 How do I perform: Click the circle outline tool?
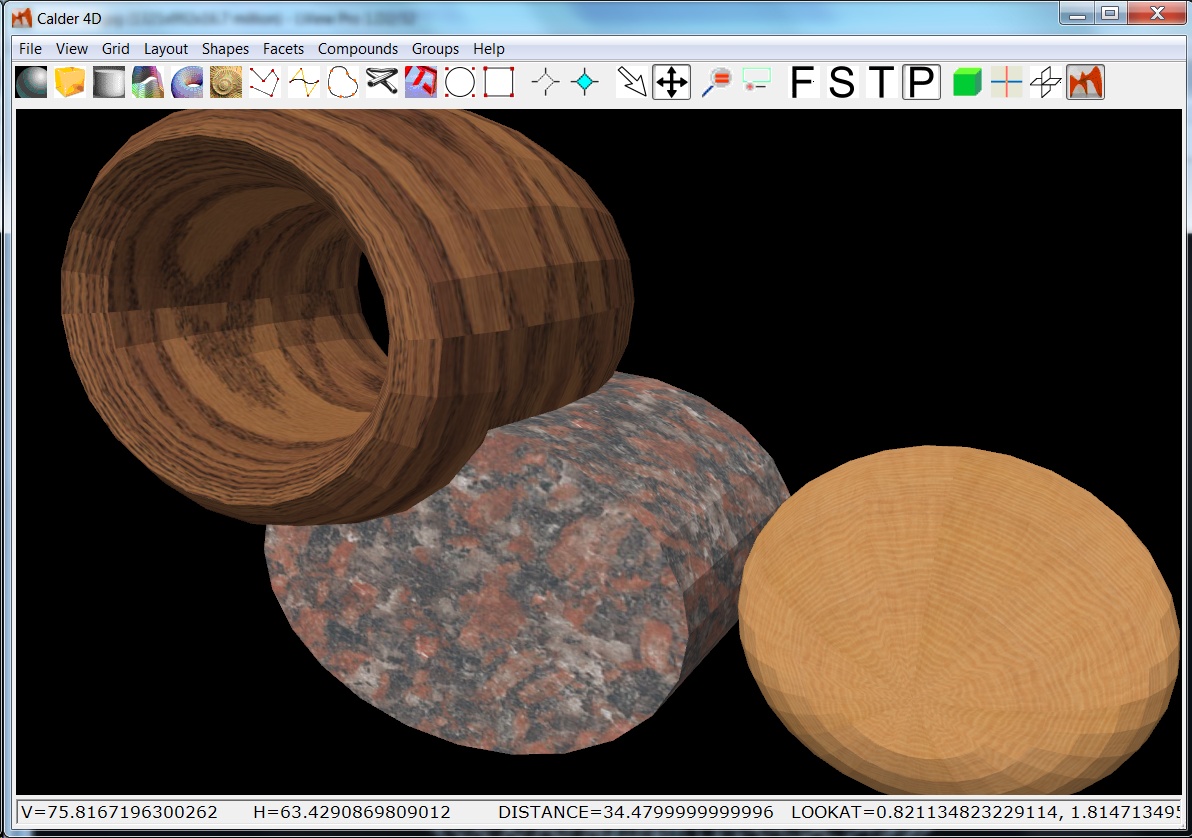(x=459, y=82)
